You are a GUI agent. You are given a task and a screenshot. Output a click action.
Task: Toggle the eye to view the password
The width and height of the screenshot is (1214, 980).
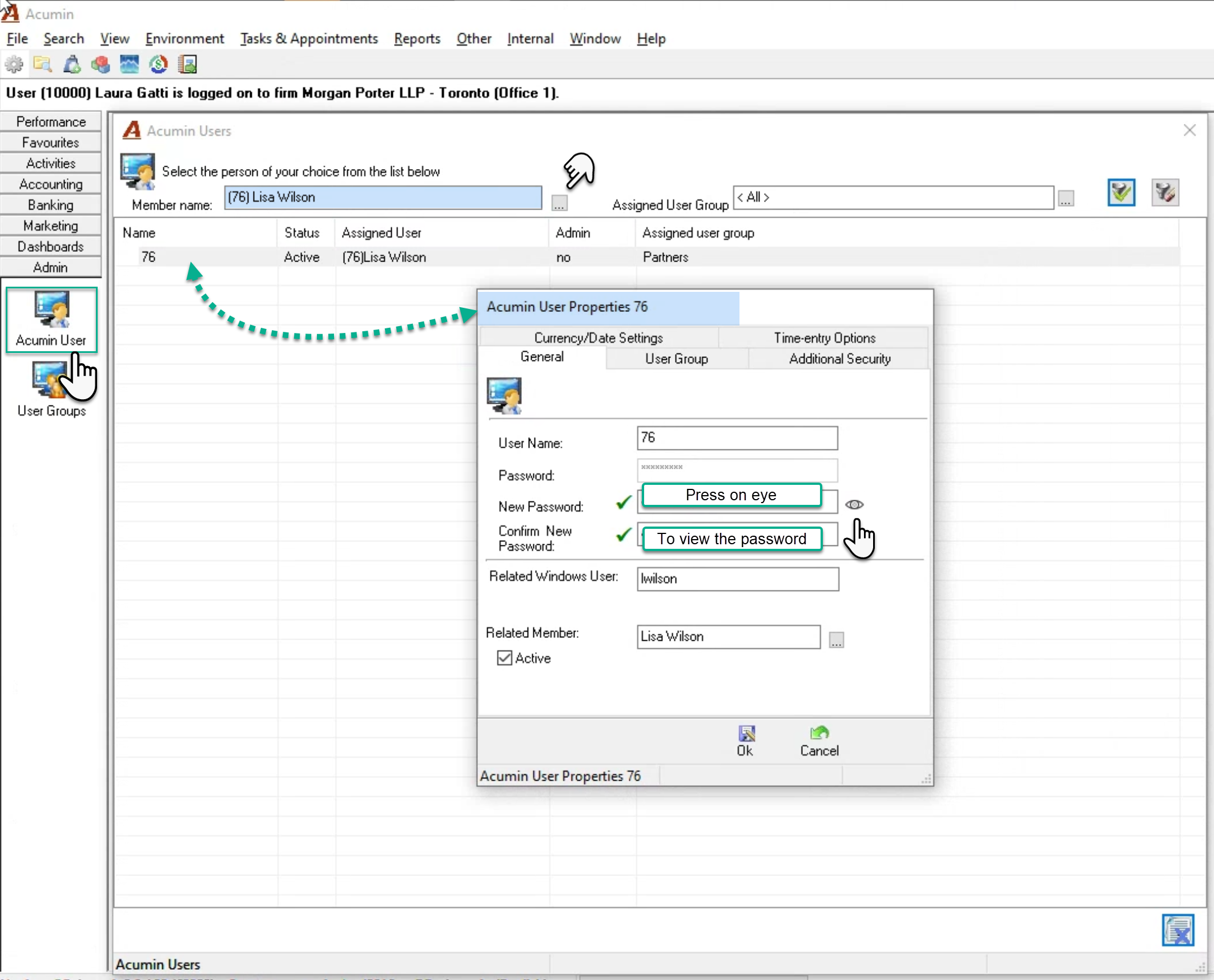point(854,505)
